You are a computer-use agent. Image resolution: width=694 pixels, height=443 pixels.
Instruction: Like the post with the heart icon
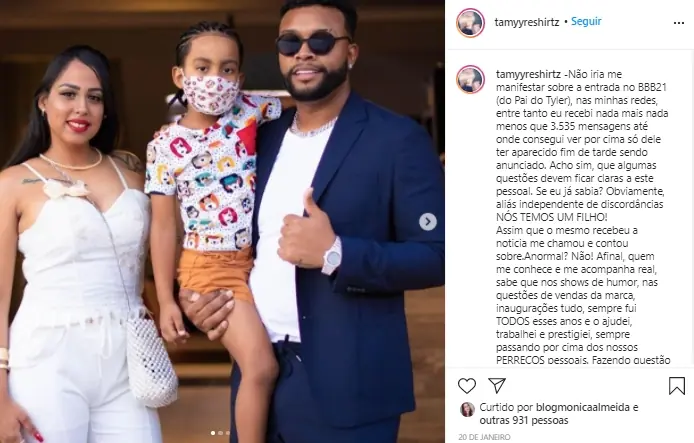coord(467,386)
